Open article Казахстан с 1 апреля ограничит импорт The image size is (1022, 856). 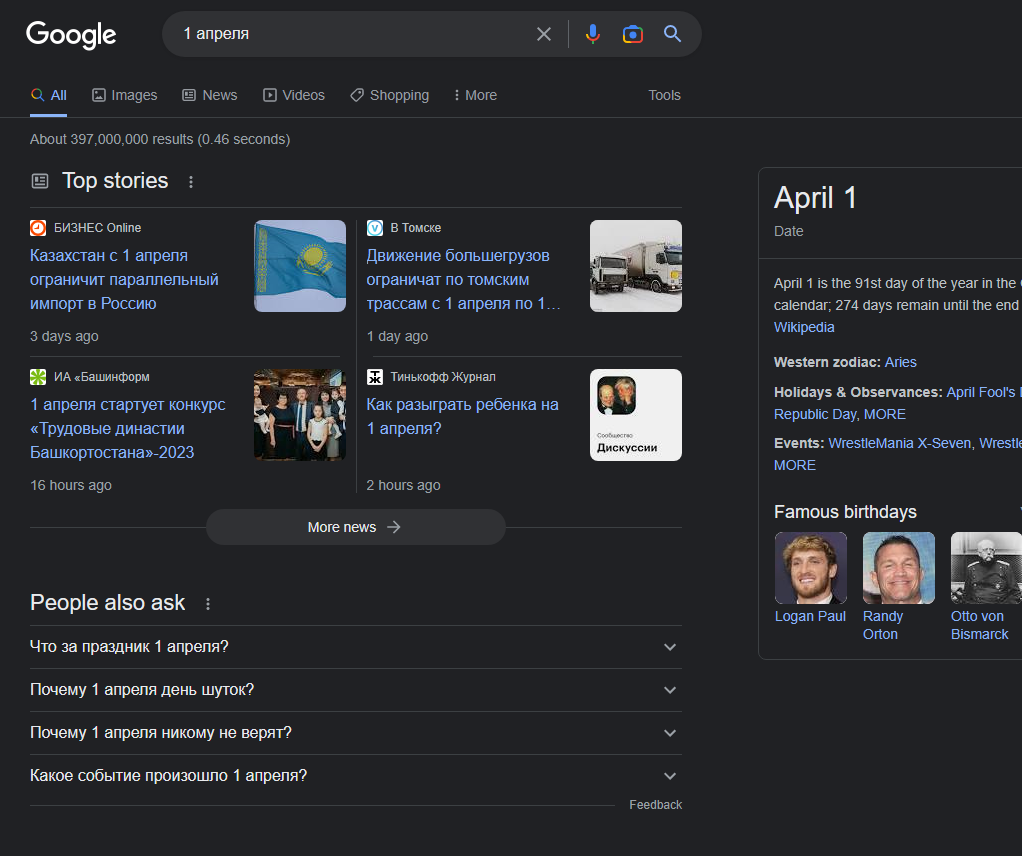(124, 279)
